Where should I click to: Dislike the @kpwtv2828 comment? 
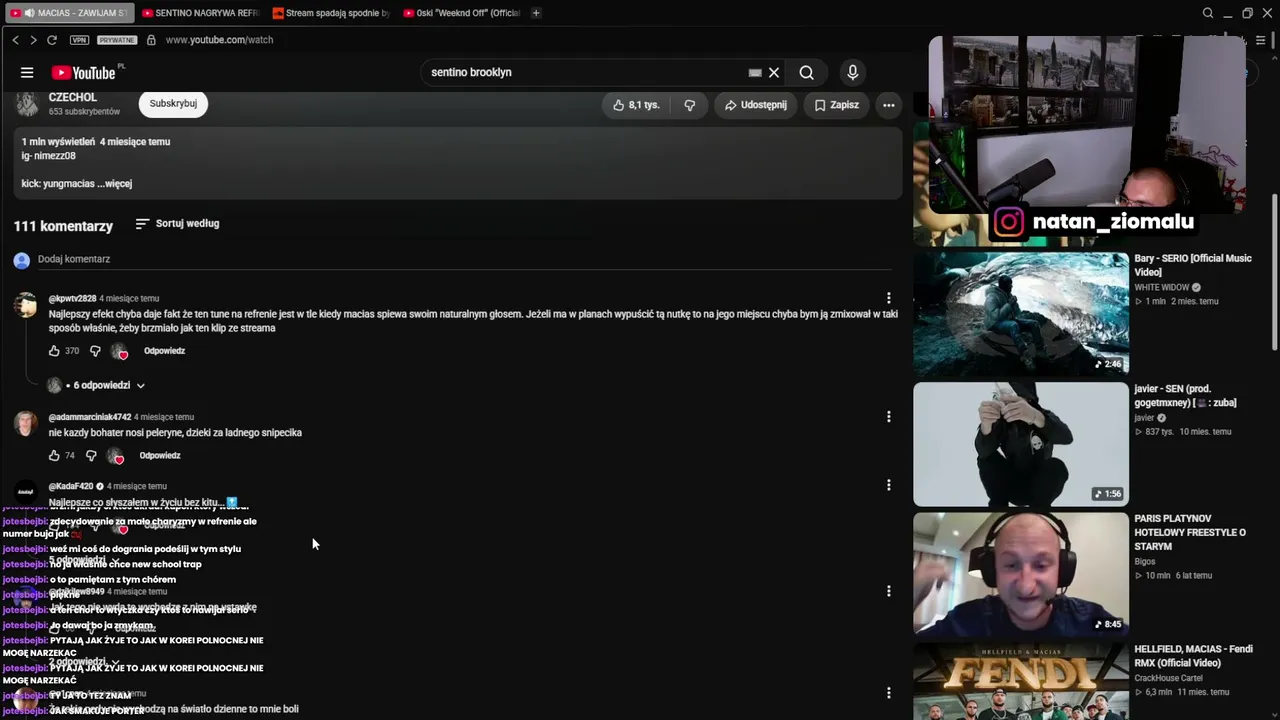pyautogui.click(x=95, y=351)
